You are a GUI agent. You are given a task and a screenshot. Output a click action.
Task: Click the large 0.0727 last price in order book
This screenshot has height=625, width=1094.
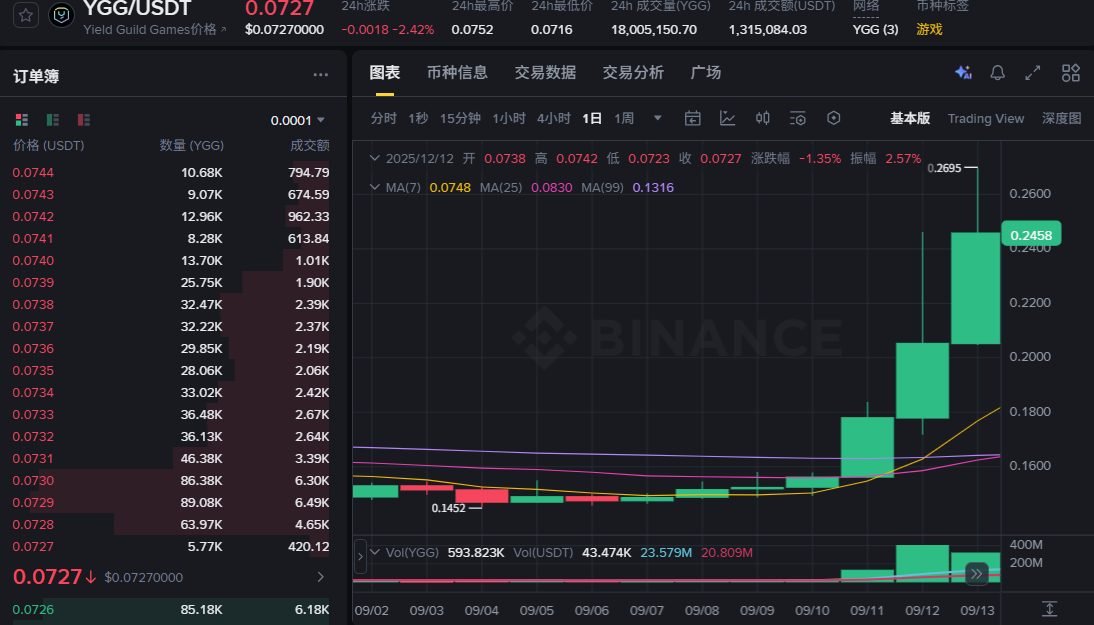(47, 577)
